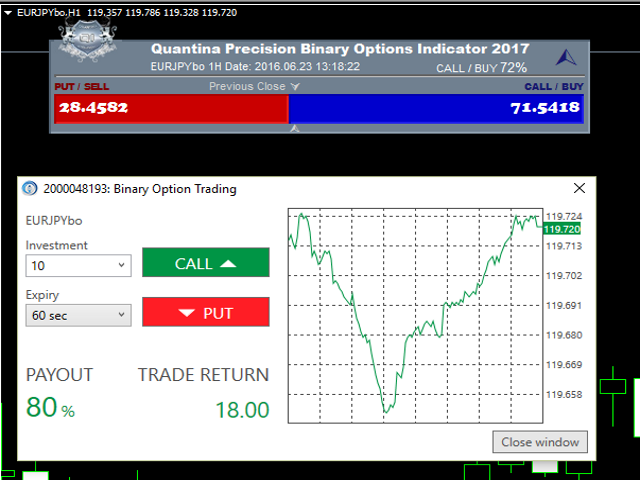The image size is (640, 480).
Task: Click the TRADE RETURN heading
Action: click(x=203, y=375)
